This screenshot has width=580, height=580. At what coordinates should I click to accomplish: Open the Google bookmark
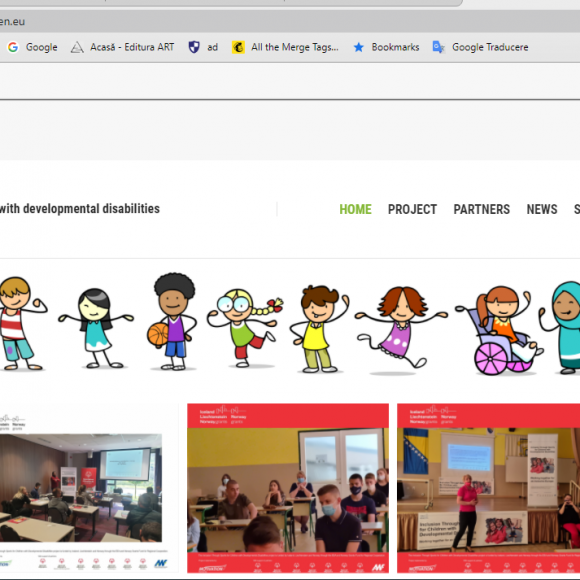pyautogui.click(x=33, y=47)
